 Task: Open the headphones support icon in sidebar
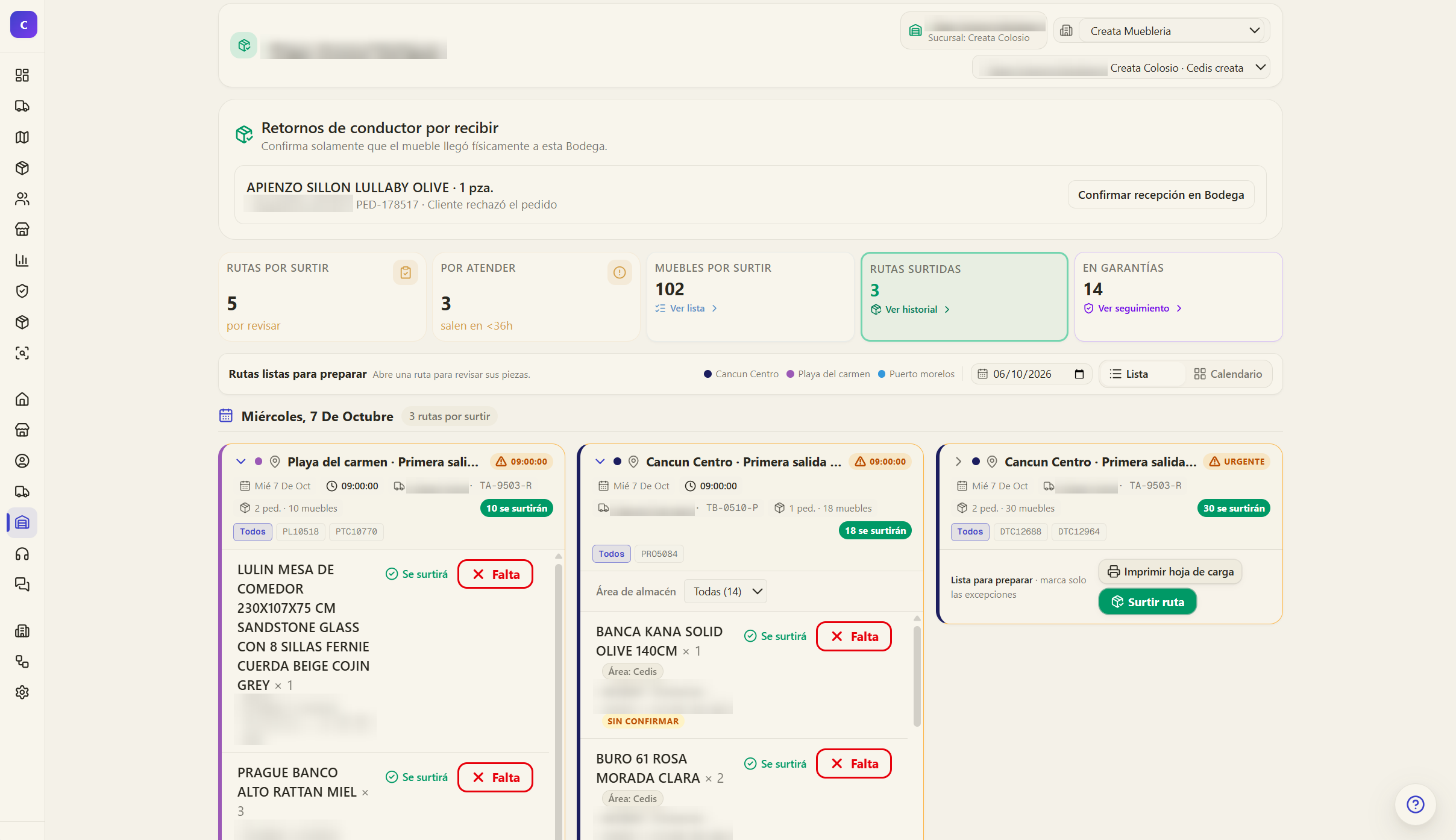click(22, 554)
